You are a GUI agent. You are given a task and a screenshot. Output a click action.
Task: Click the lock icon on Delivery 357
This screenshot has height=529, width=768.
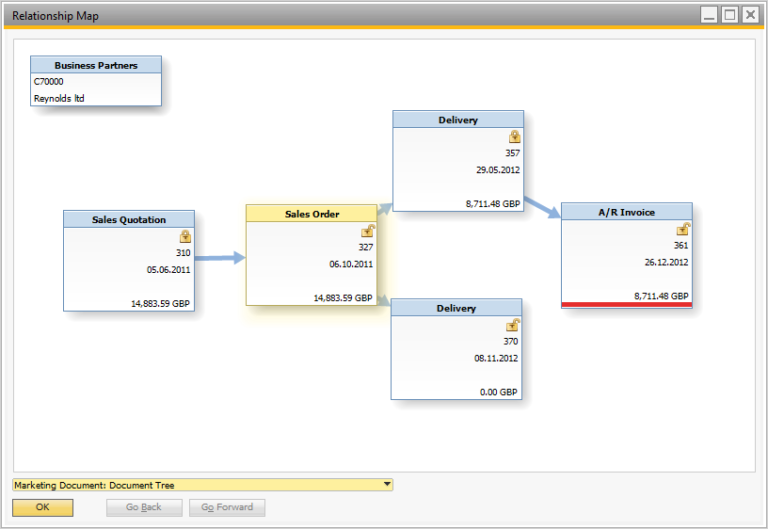click(514, 137)
